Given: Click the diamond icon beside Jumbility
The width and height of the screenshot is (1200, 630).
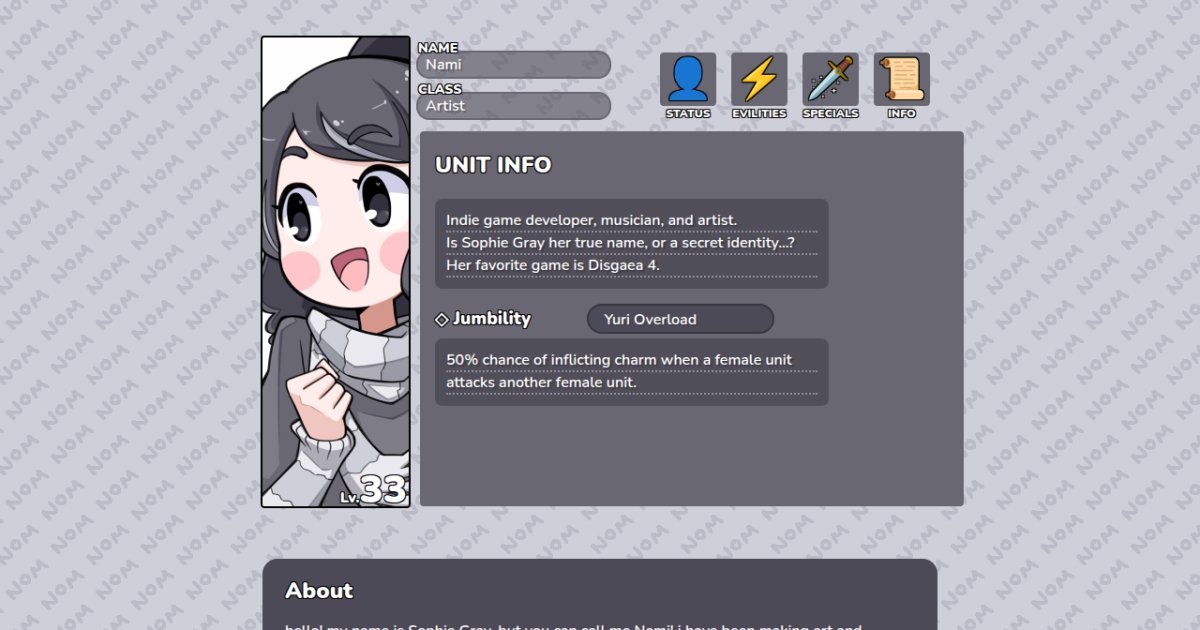Looking at the screenshot, I should point(442,319).
